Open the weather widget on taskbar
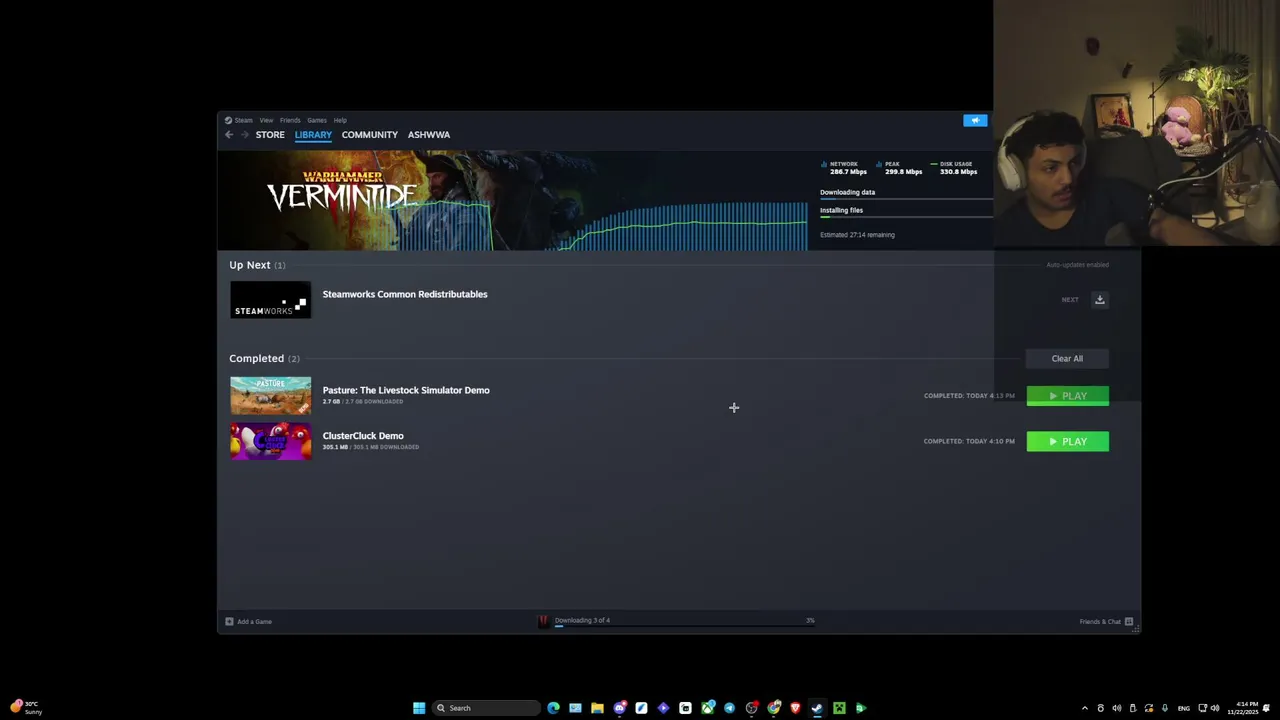Viewport: 1280px width, 720px height. [27, 707]
